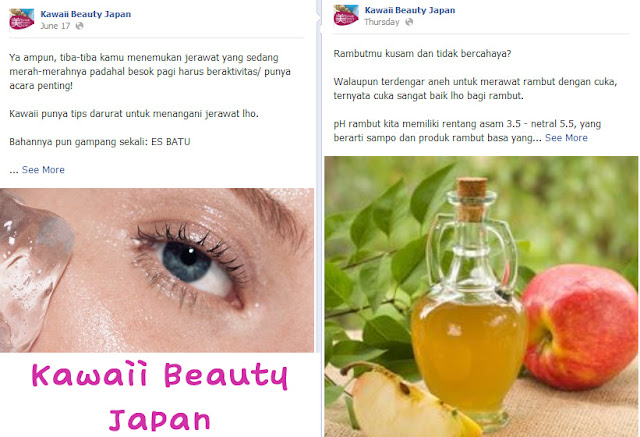Image resolution: width=640 pixels, height=437 pixels.
Task: Click the ice cube in the face photo
Action: pos(33,271)
